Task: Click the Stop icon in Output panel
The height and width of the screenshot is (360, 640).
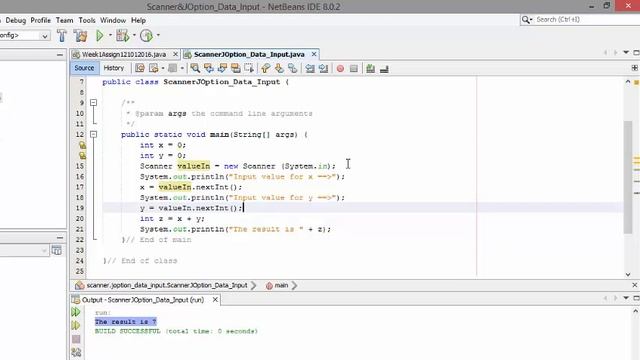Action: pyautogui.click(x=76, y=339)
